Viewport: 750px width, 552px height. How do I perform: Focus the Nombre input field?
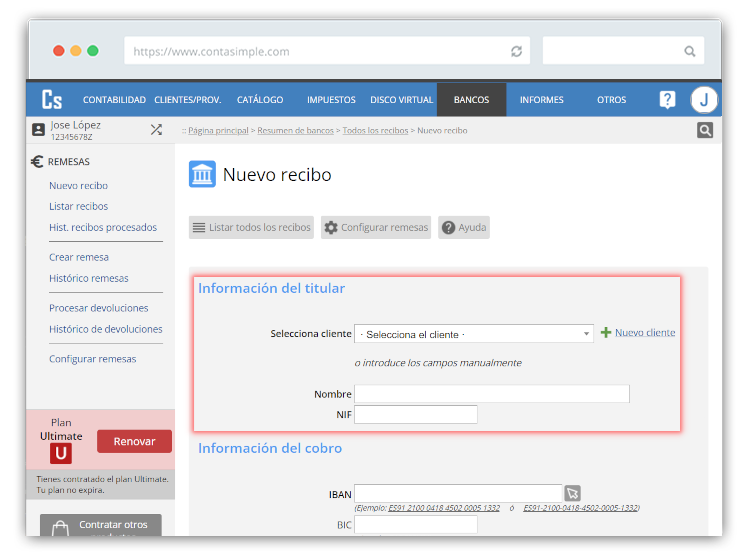(492, 394)
